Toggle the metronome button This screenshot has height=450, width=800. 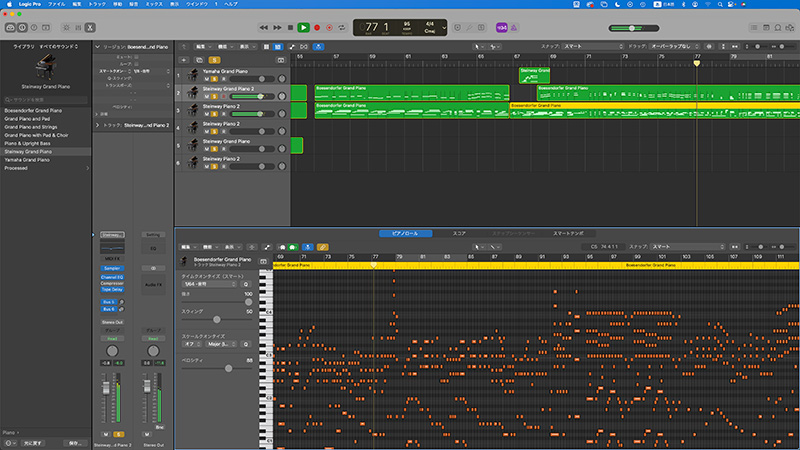(514, 28)
